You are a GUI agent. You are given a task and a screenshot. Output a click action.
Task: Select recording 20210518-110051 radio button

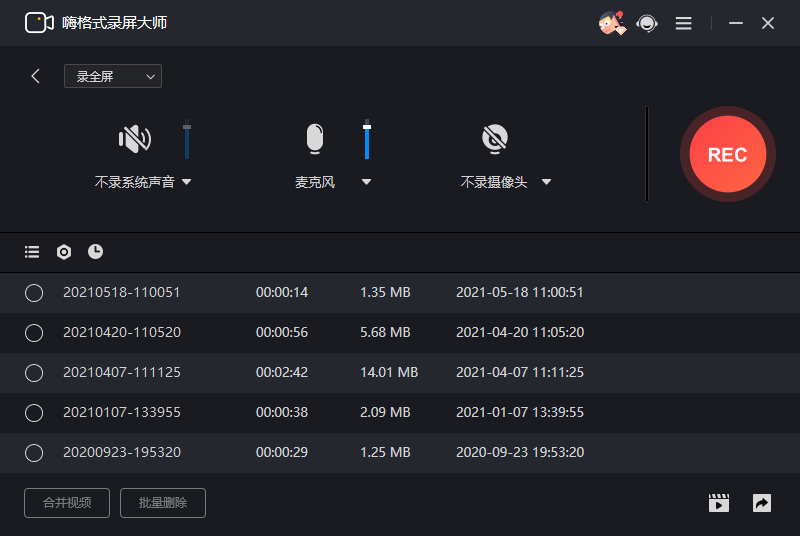tap(34, 293)
